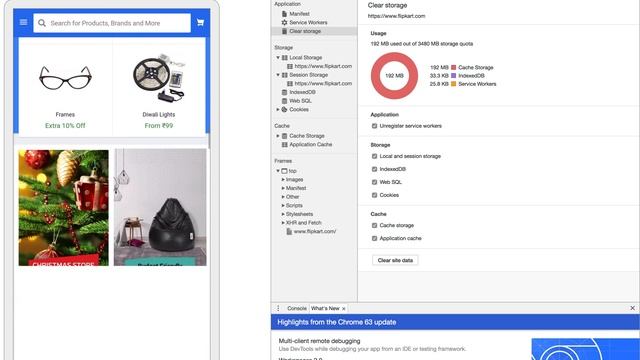Open flipkart.com entry under Session Storage
This screenshot has height=360, width=640.
pyautogui.click(x=323, y=83)
